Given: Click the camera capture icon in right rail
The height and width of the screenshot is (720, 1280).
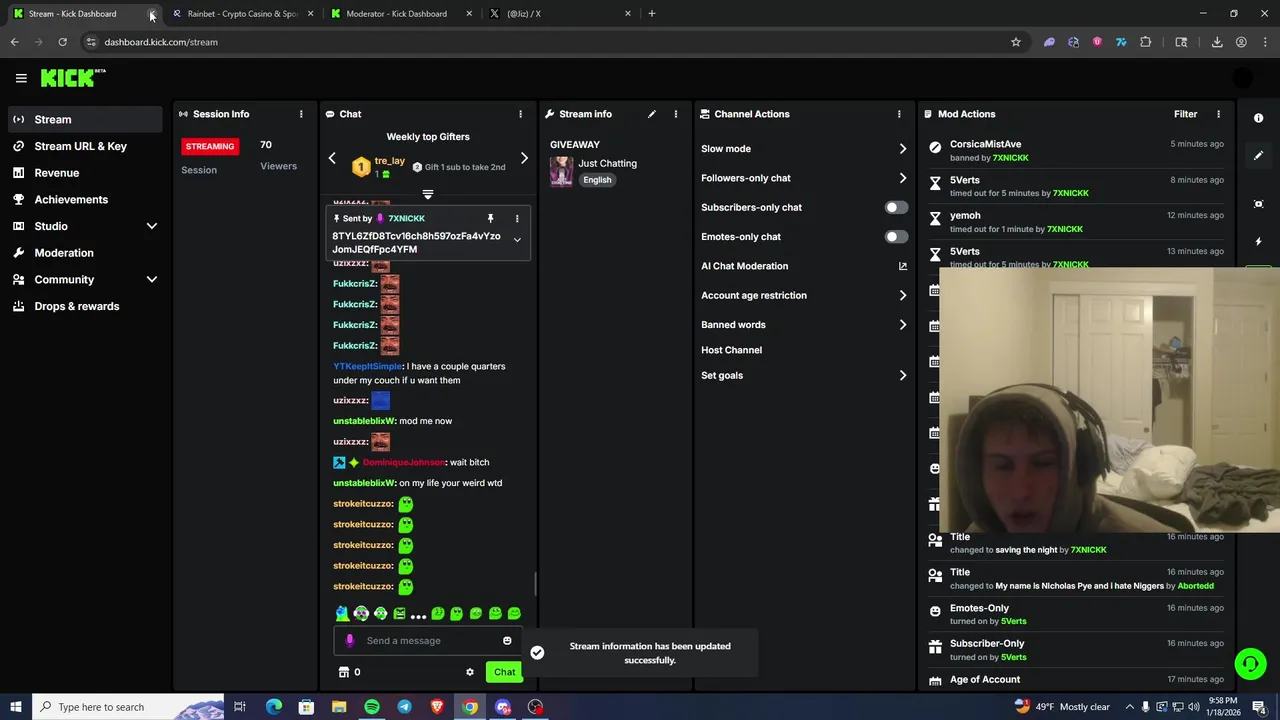Looking at the screenshot, I should [x=1258, y=204].
